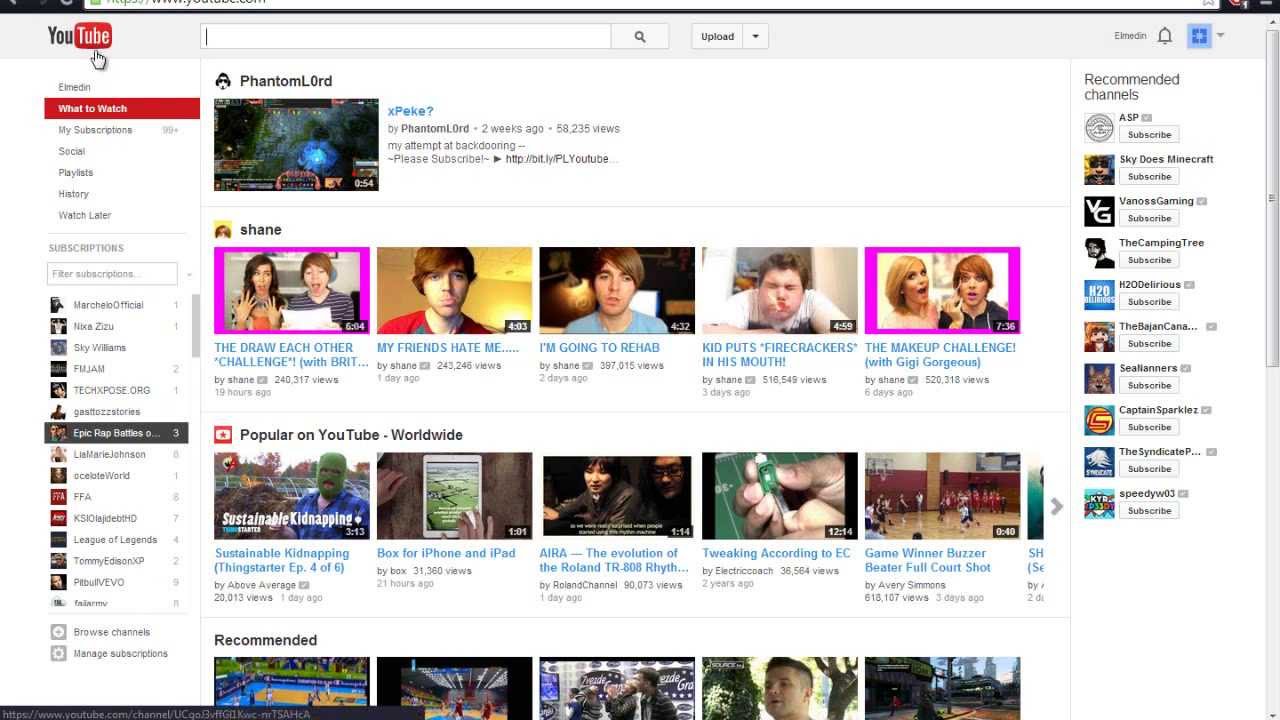This screenshot has height=720, width=1280.
Task: Open the dropdown next to Filter subscriptions
Action: 188,274
